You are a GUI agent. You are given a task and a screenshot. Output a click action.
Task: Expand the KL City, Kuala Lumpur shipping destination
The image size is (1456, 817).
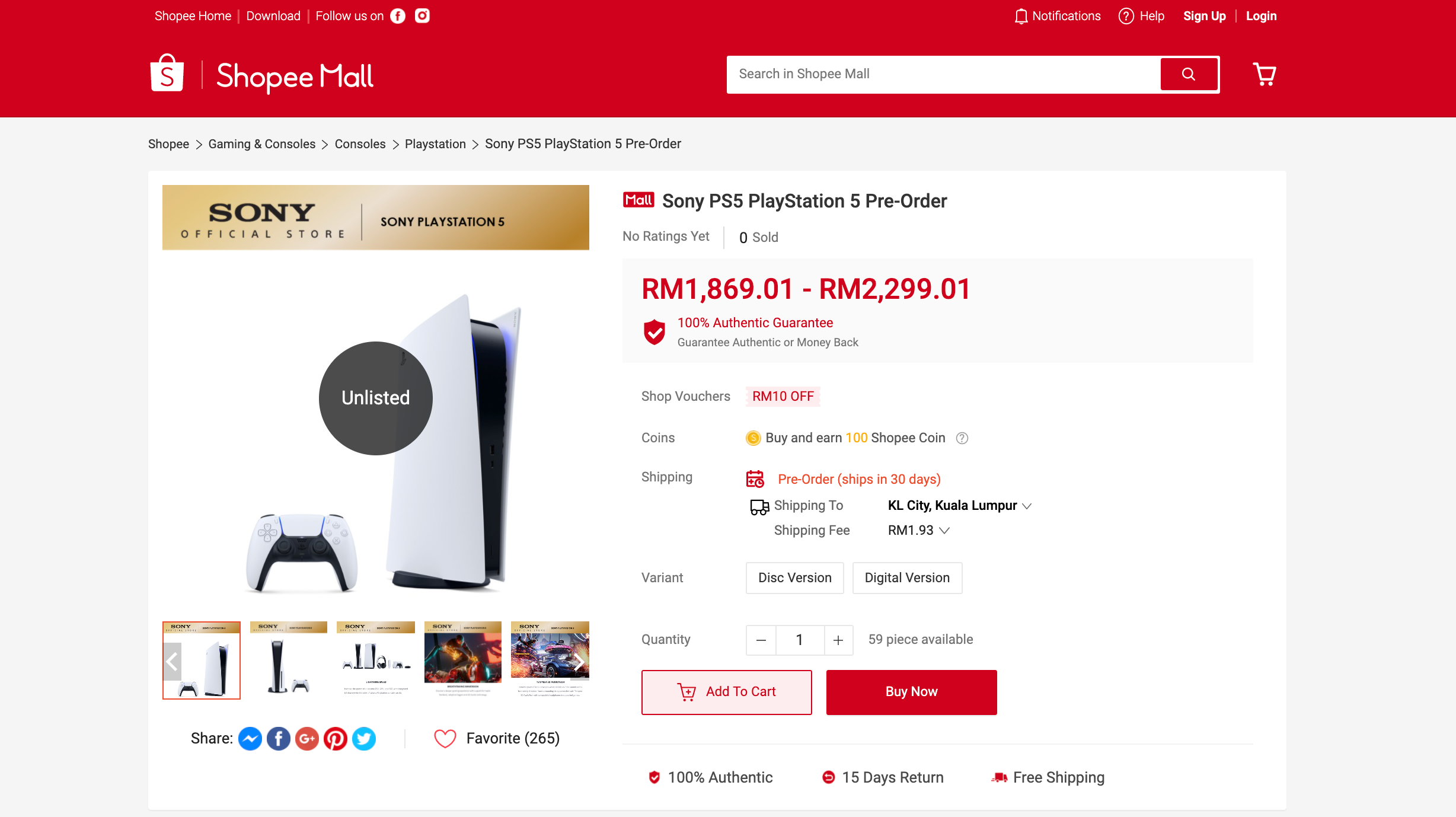[x=960, y=506]
